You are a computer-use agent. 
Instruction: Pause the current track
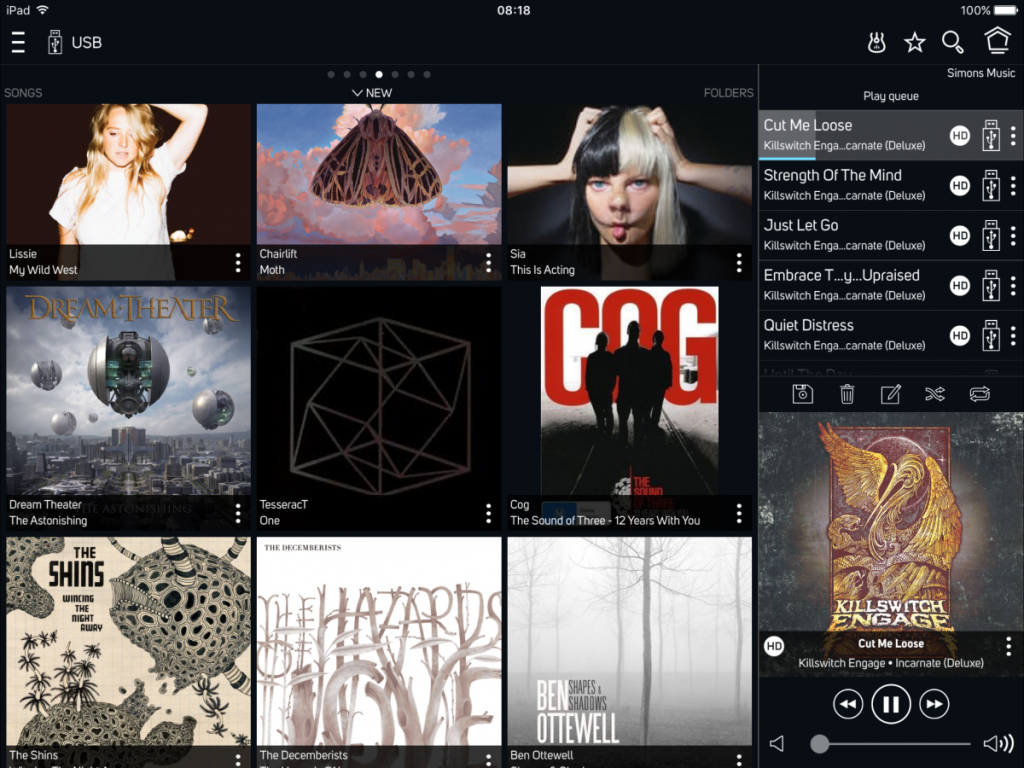click(x=890, y=705)
